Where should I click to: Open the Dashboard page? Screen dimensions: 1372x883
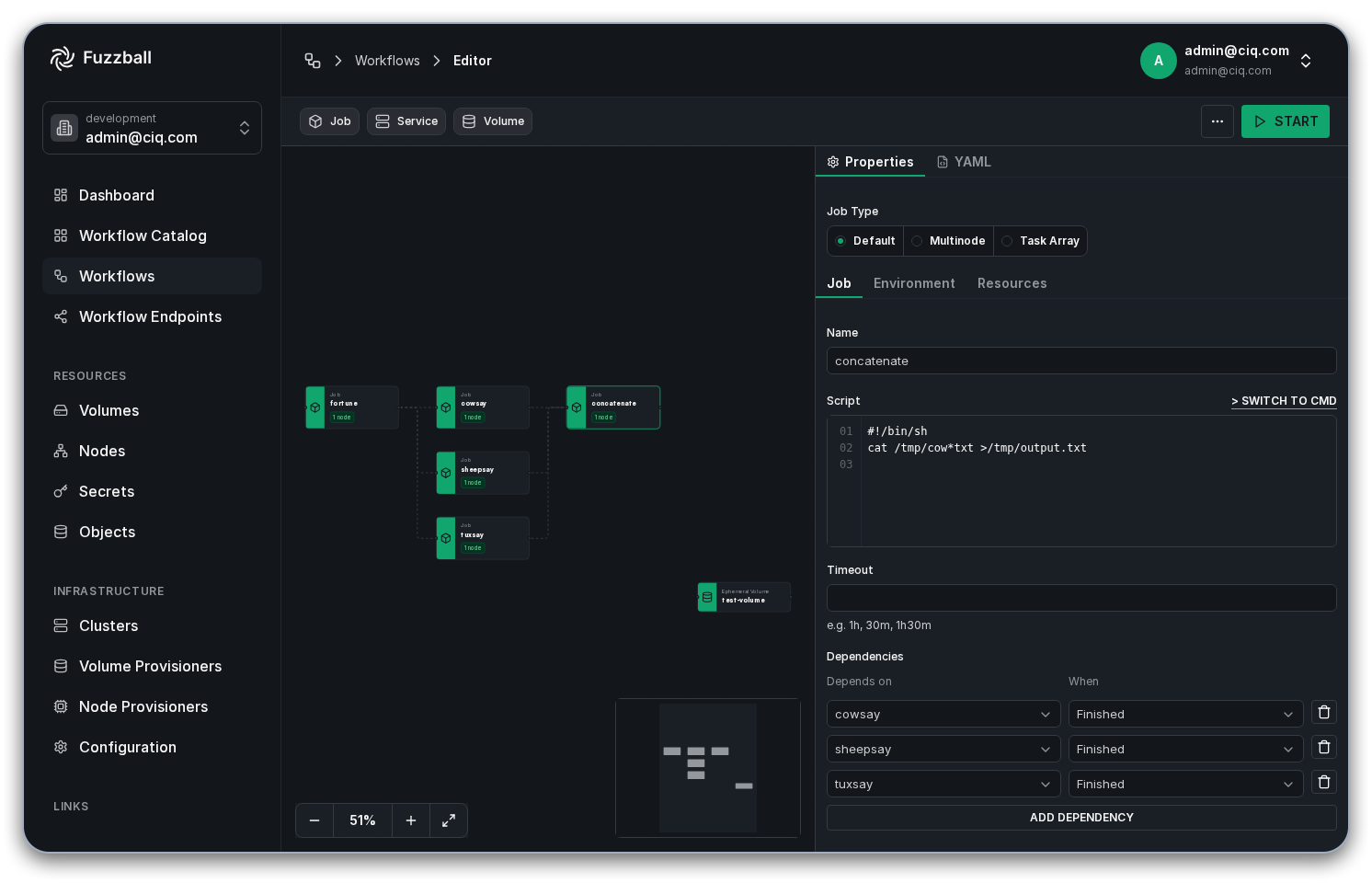(x=152, y=195)
